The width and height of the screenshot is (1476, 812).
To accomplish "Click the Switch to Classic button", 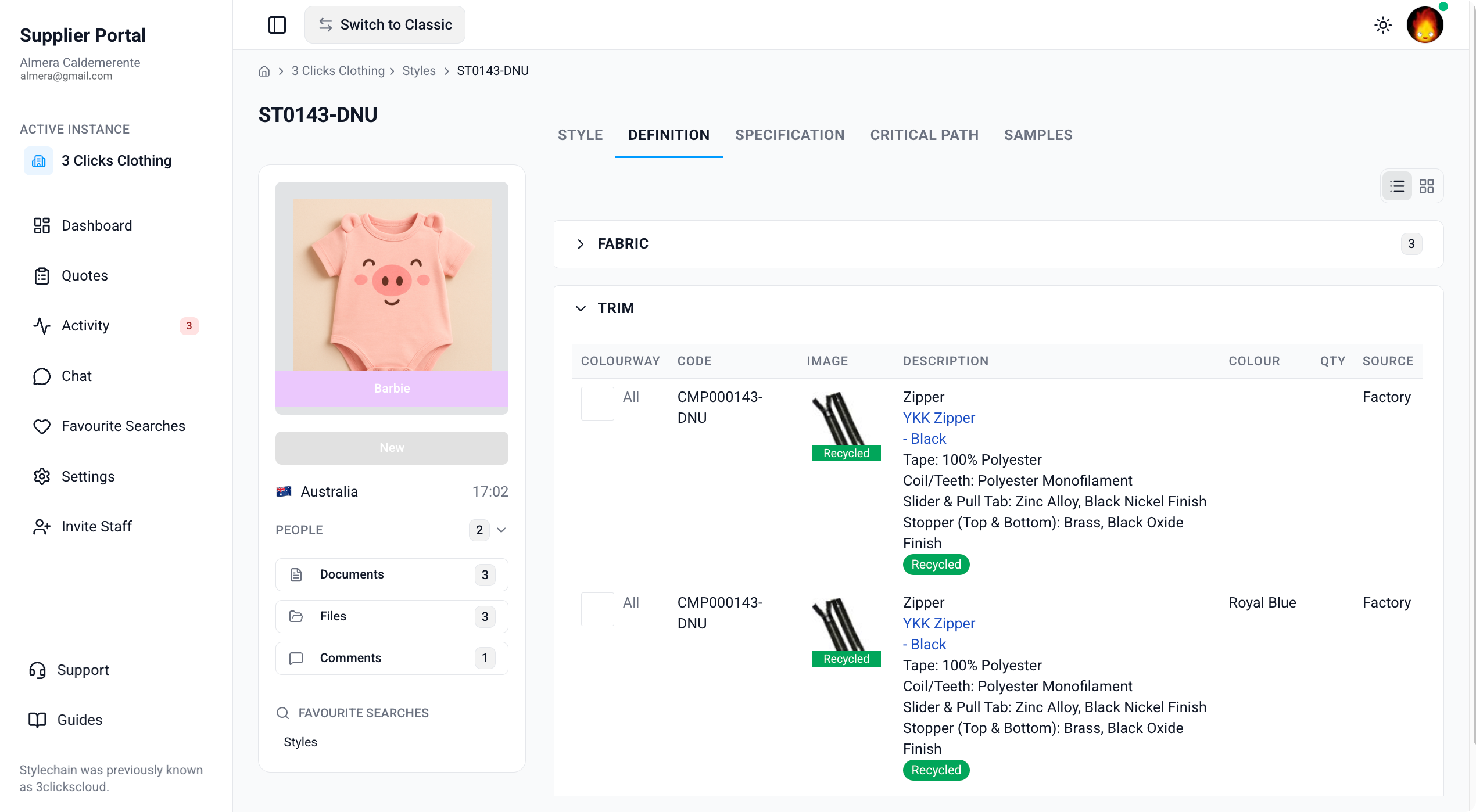I will tap(385, 25).
